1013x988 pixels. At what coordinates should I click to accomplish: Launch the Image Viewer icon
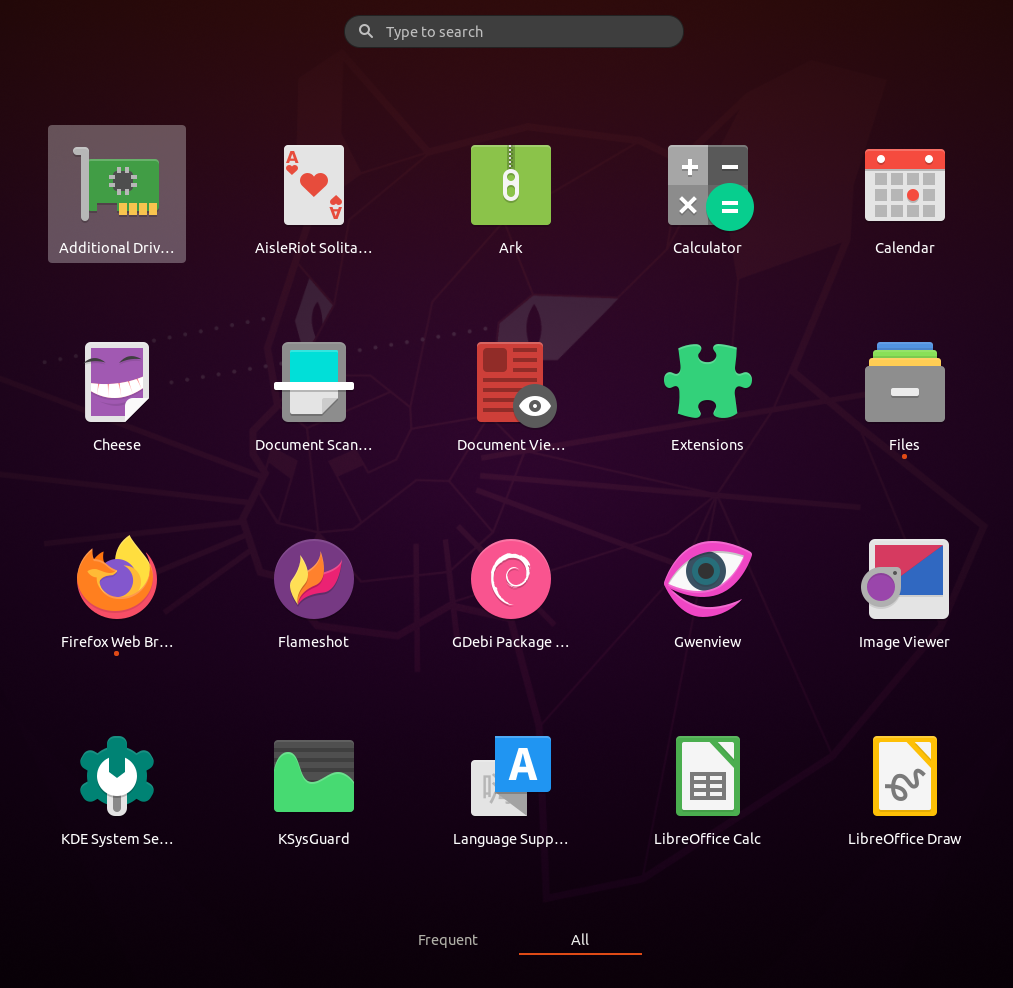904,579
